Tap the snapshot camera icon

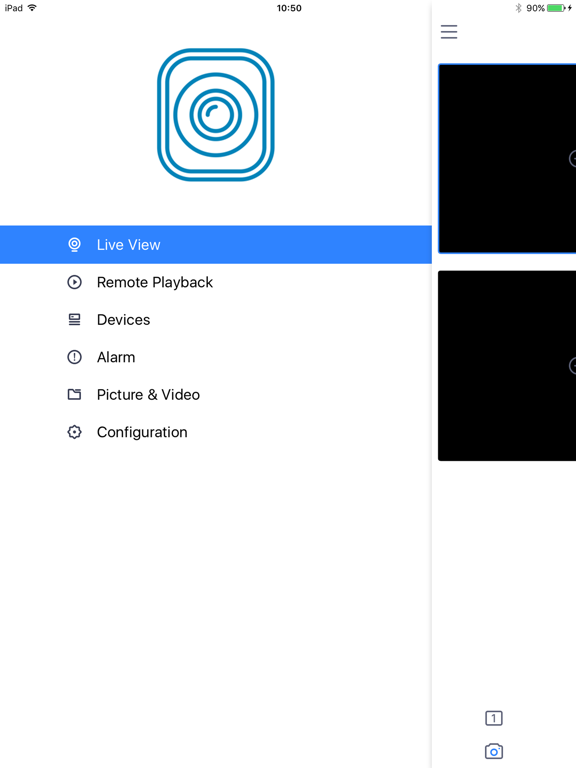pyautogui.click(x=494, y=751)
